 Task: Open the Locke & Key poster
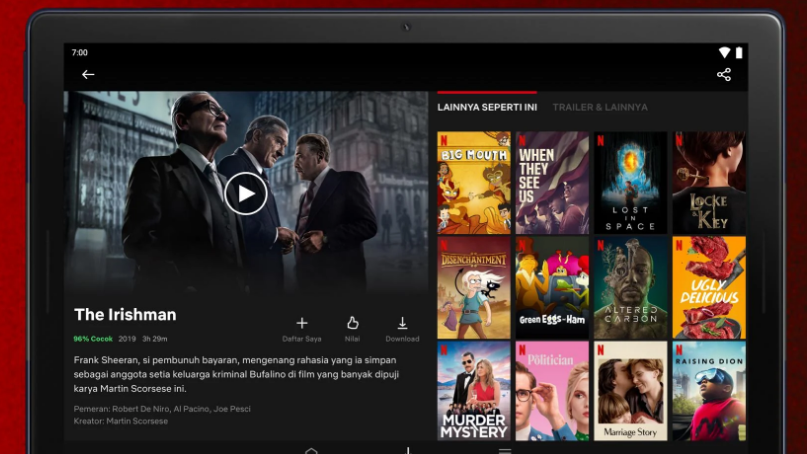pos(709,183)
